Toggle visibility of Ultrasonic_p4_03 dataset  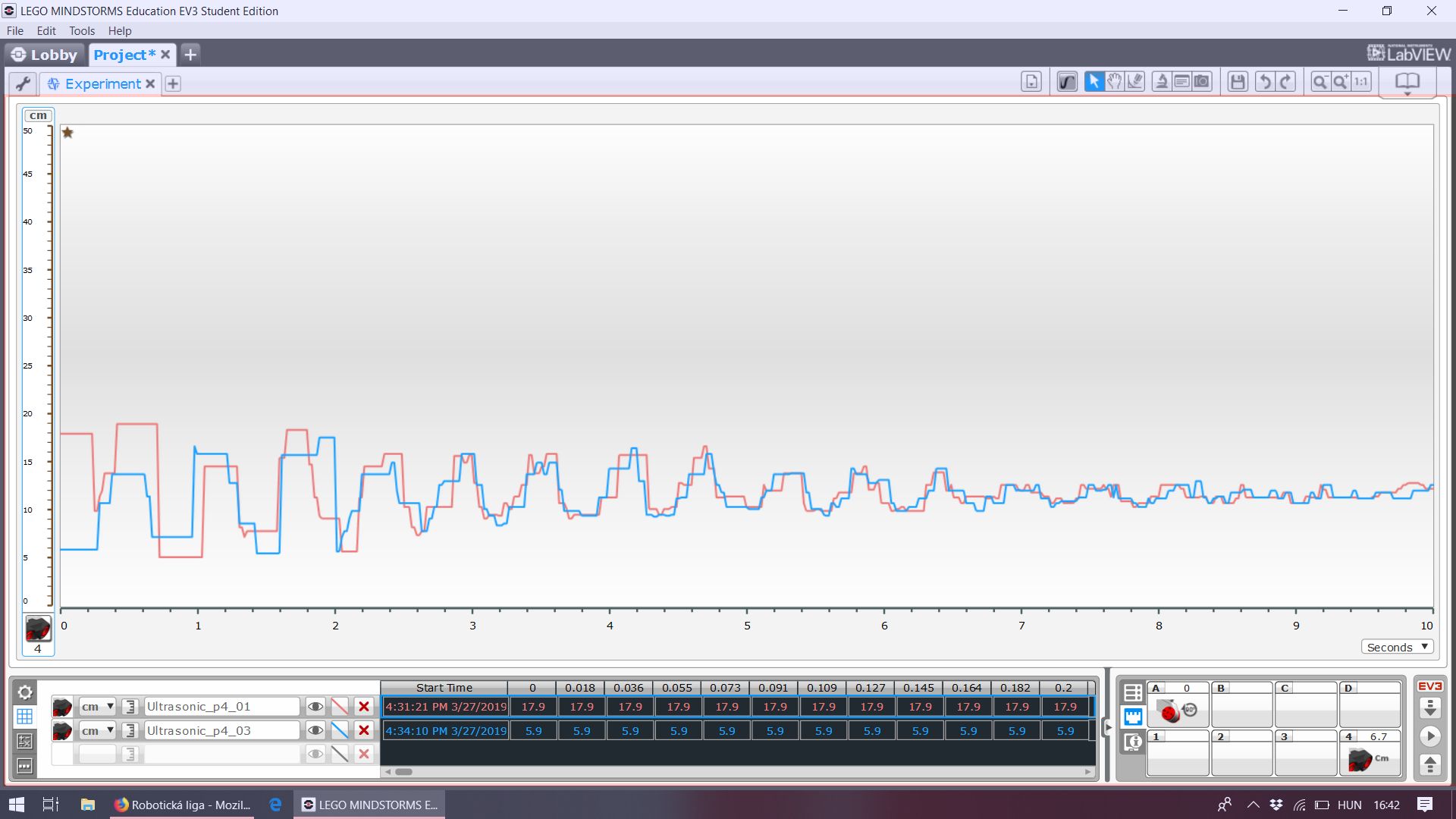(x=315, y=731)
